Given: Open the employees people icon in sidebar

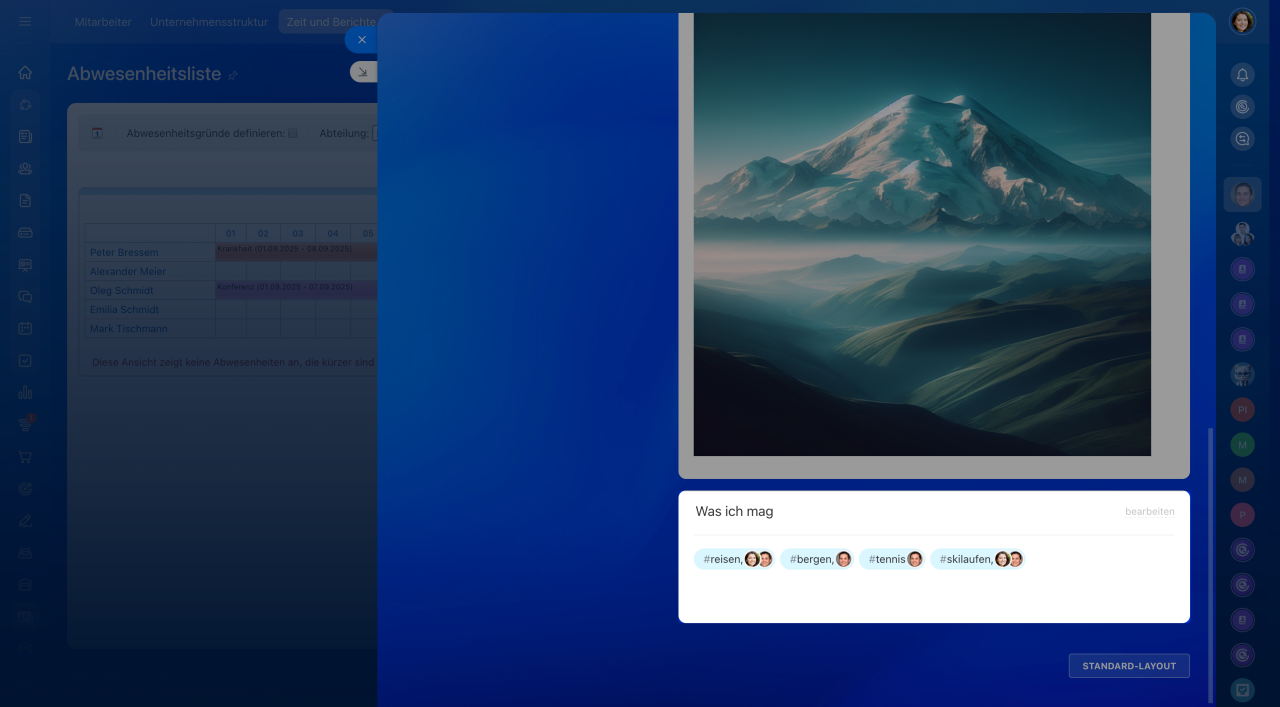Looking at the screenshot, I should point(25,168).
